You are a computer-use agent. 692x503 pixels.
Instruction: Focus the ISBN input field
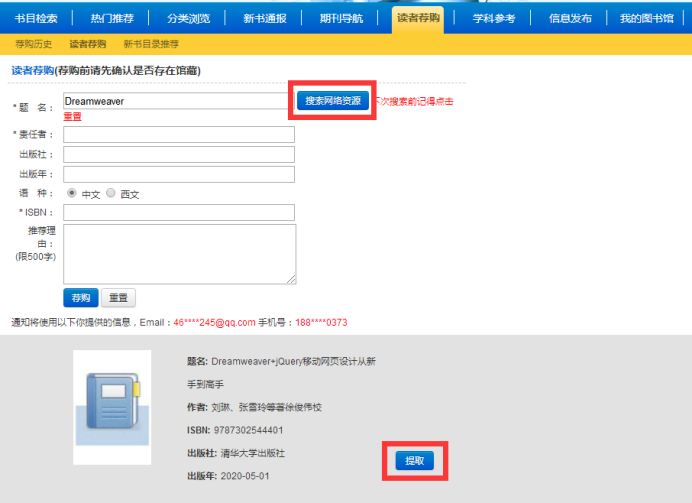pos(179,212)
